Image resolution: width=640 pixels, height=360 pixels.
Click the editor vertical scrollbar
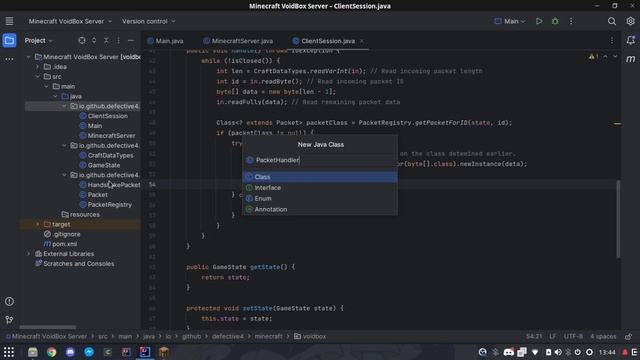[x=618, y=218]
